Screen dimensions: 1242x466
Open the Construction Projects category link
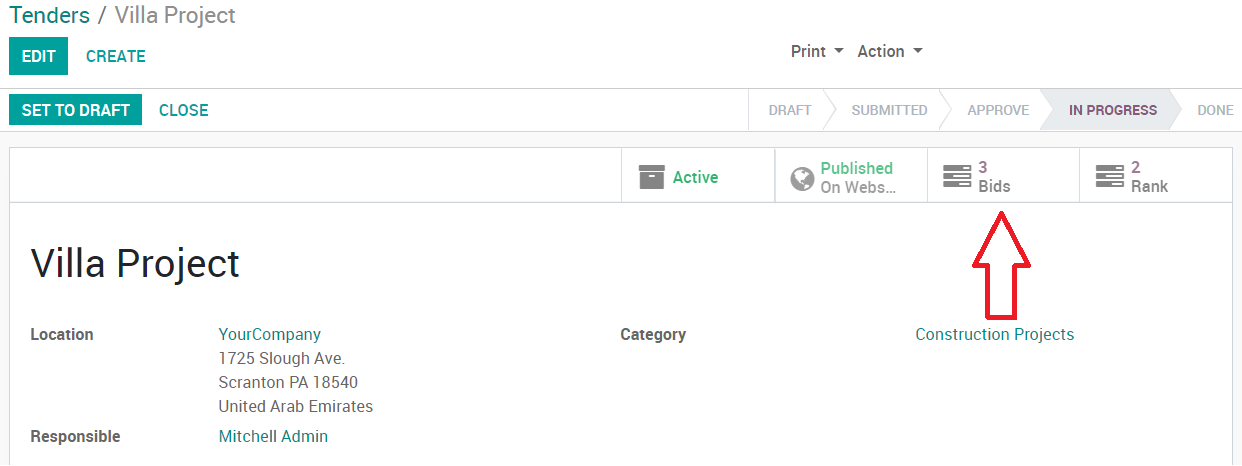coord(994,334)
